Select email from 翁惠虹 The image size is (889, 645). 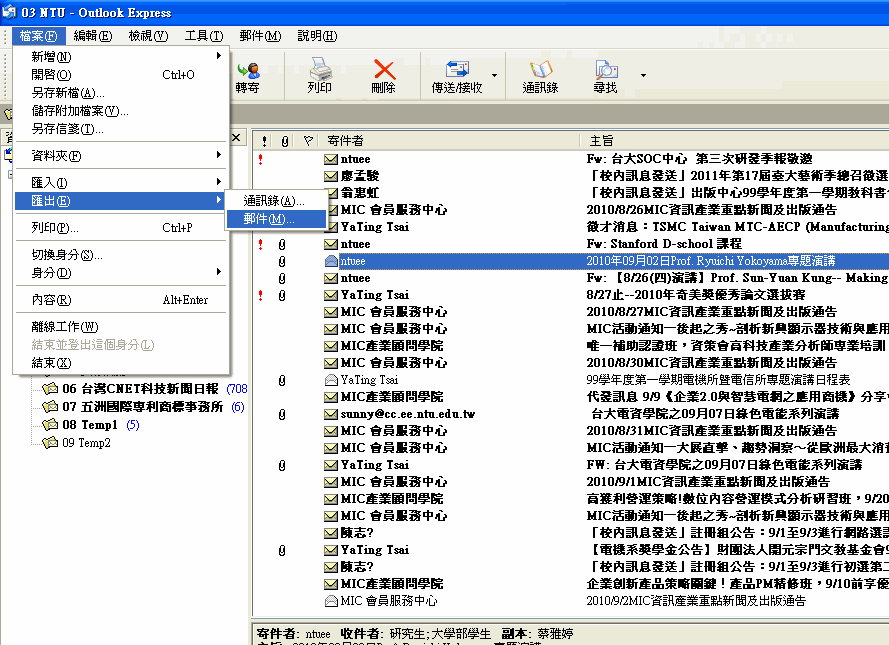coord(359,193)
